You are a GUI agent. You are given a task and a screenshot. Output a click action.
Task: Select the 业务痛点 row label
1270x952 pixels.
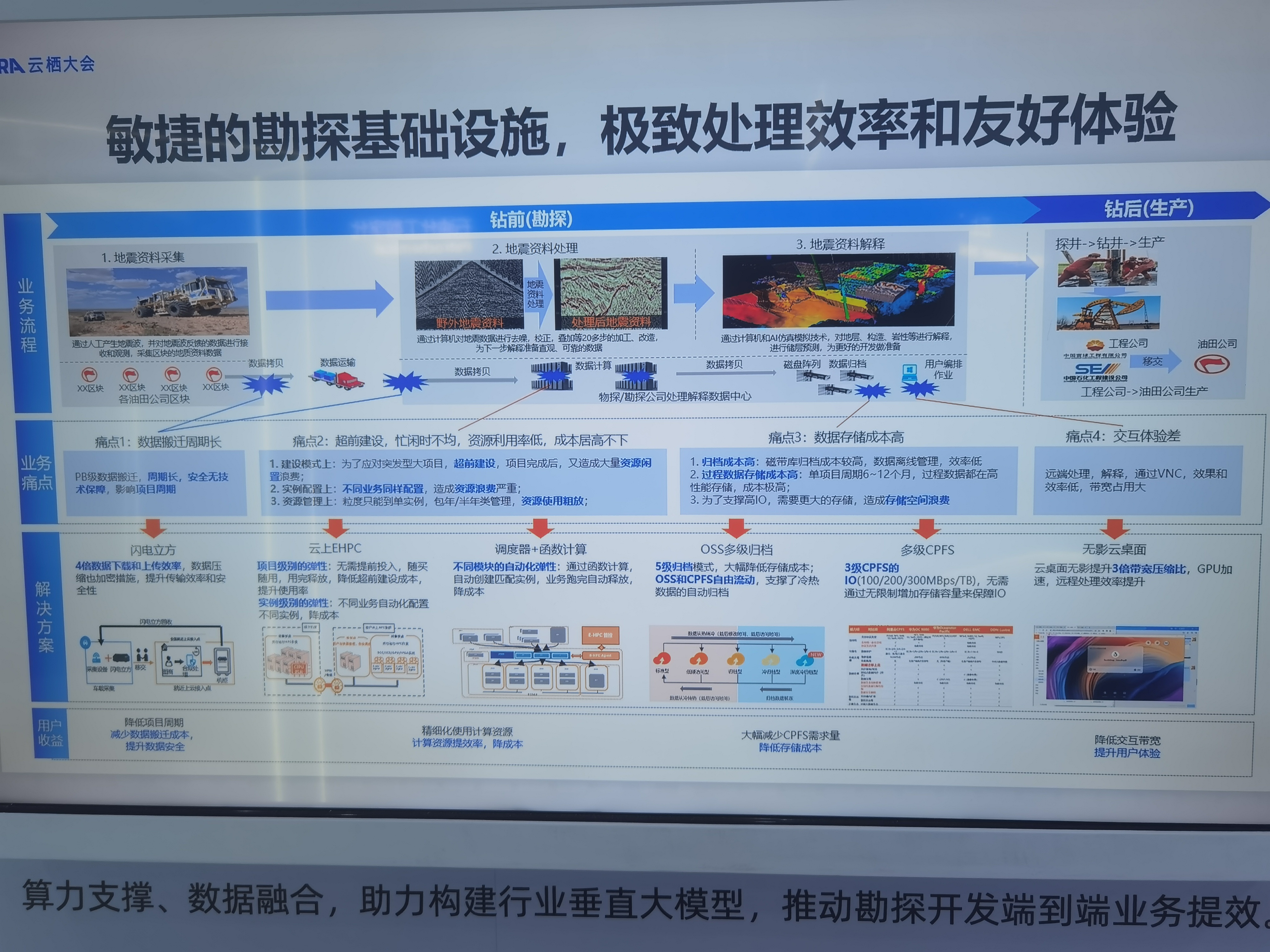[x=37, y=472]
